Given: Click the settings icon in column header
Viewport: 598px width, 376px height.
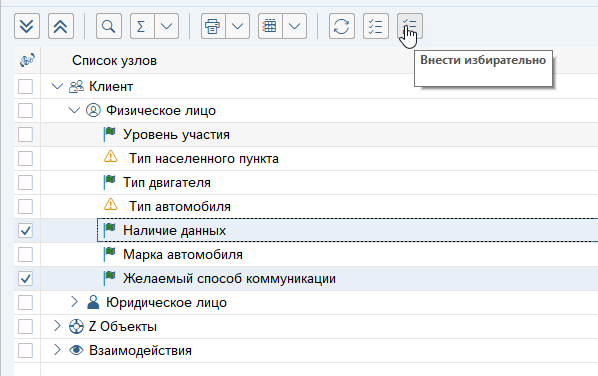Looking at the screenshot, I should (x=27, y=60).
